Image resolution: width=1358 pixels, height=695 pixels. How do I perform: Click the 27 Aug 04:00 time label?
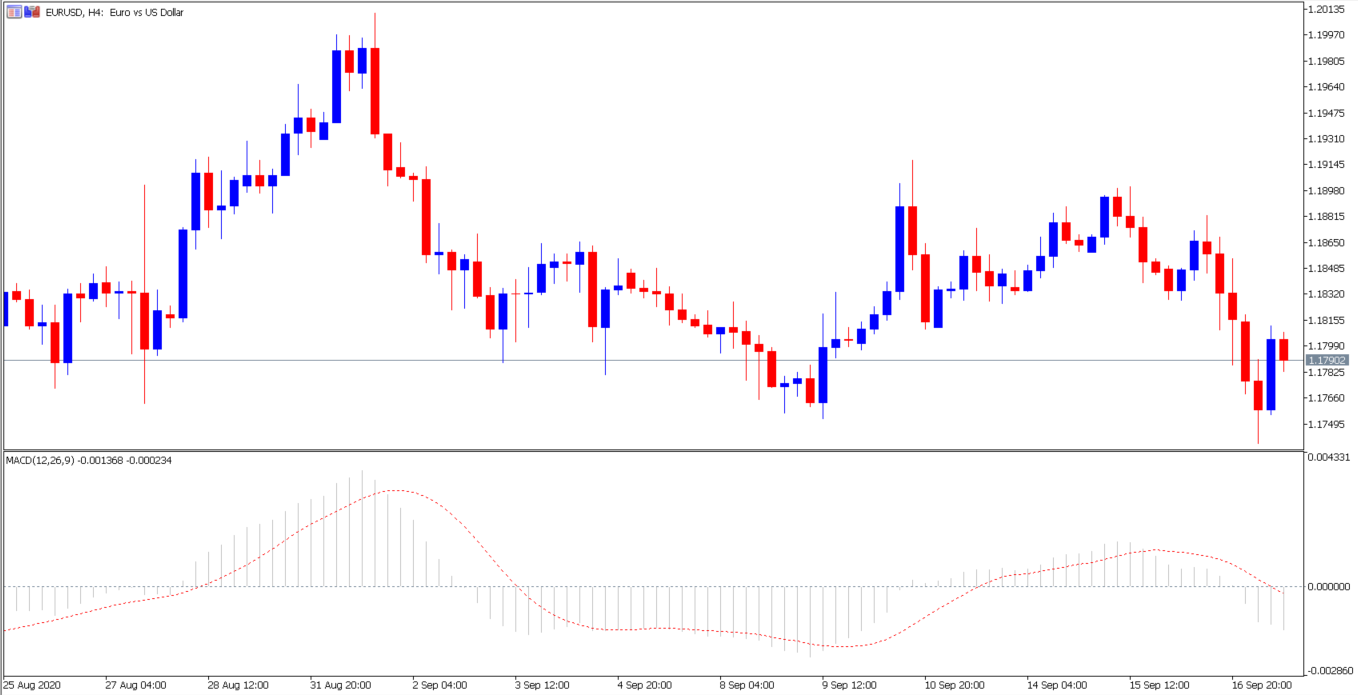point(136,687)
